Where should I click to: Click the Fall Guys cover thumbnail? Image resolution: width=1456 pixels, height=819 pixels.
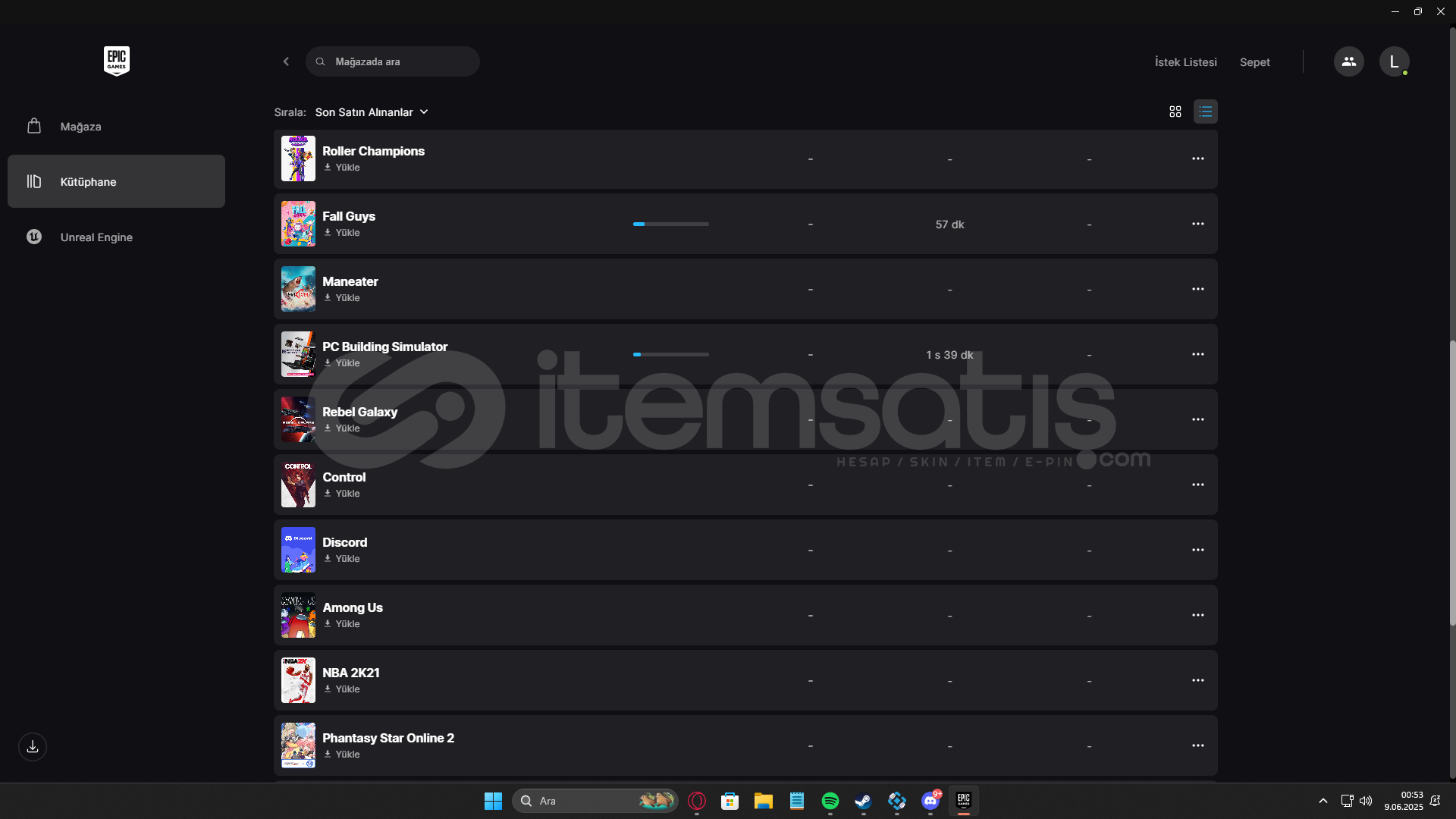(x=298, y=224)
